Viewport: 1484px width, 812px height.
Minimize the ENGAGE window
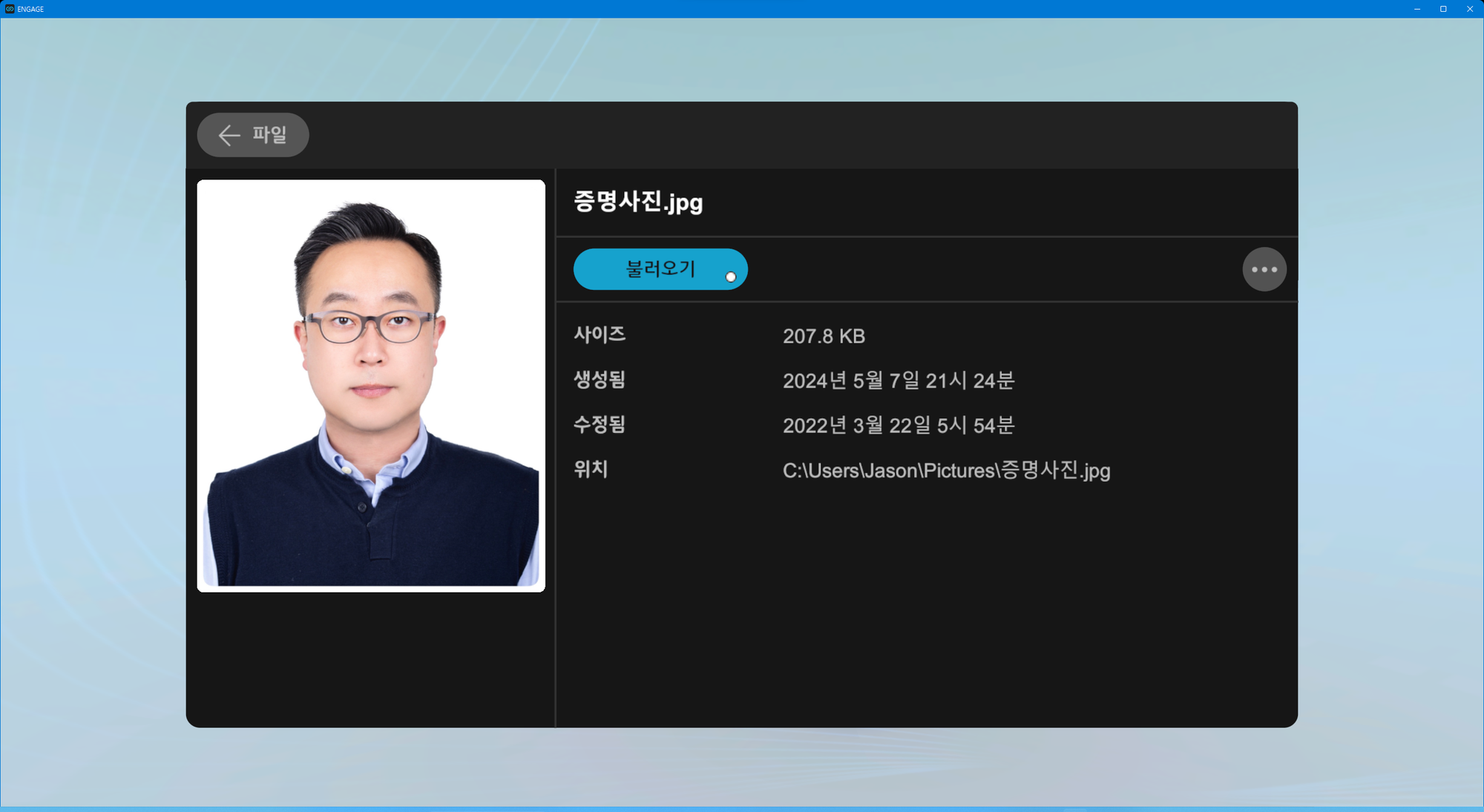[x=1416, y=9]
